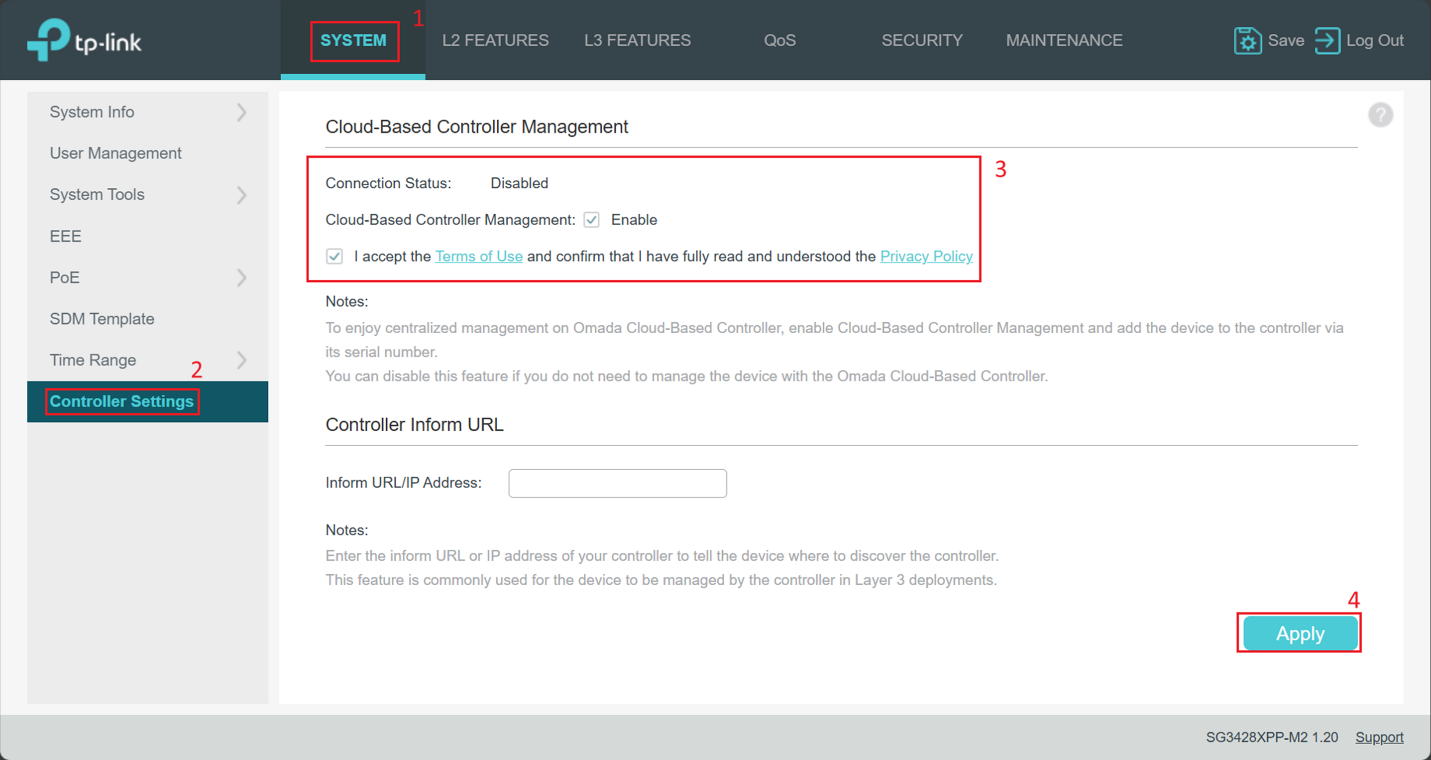Image resolution: width=1431 pixels, height=760 pixels.
Task: Open the help question mark icon
Action: 1380,115
